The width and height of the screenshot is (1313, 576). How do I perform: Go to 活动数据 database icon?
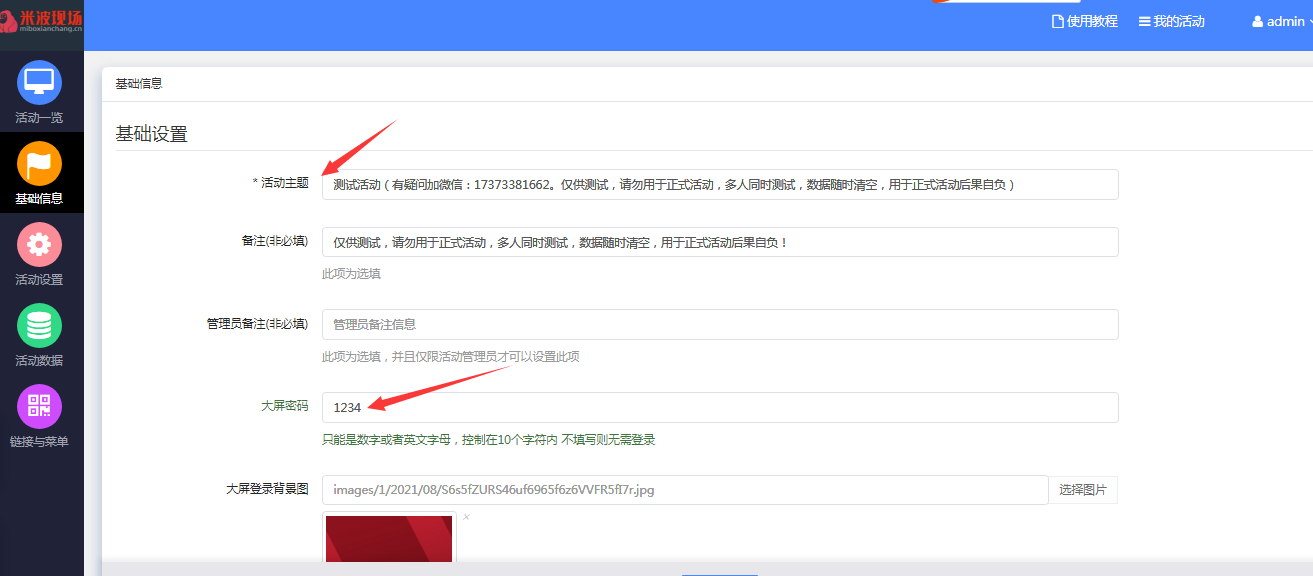pos(39,326)
